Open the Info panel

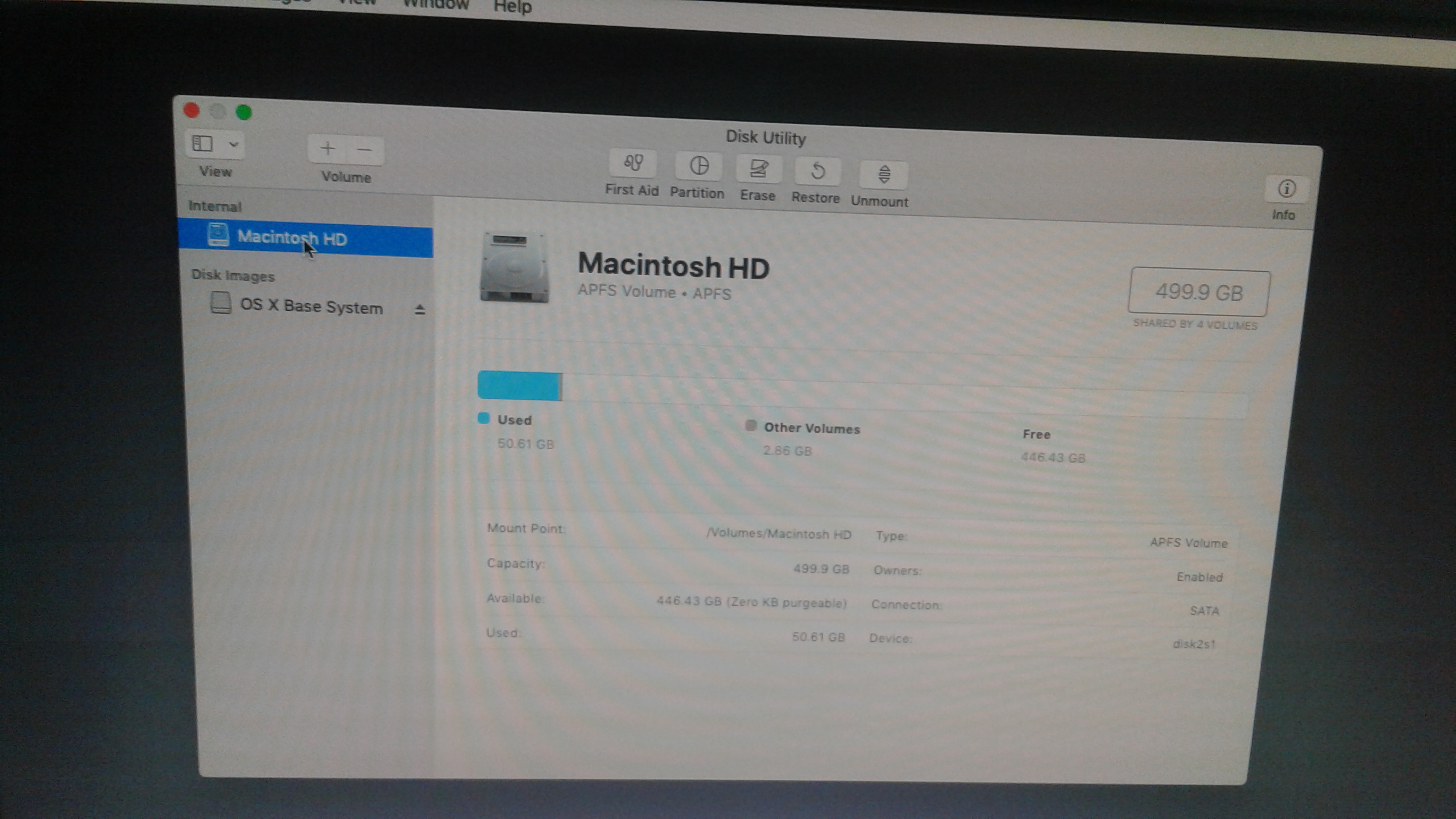point(1287,189)
